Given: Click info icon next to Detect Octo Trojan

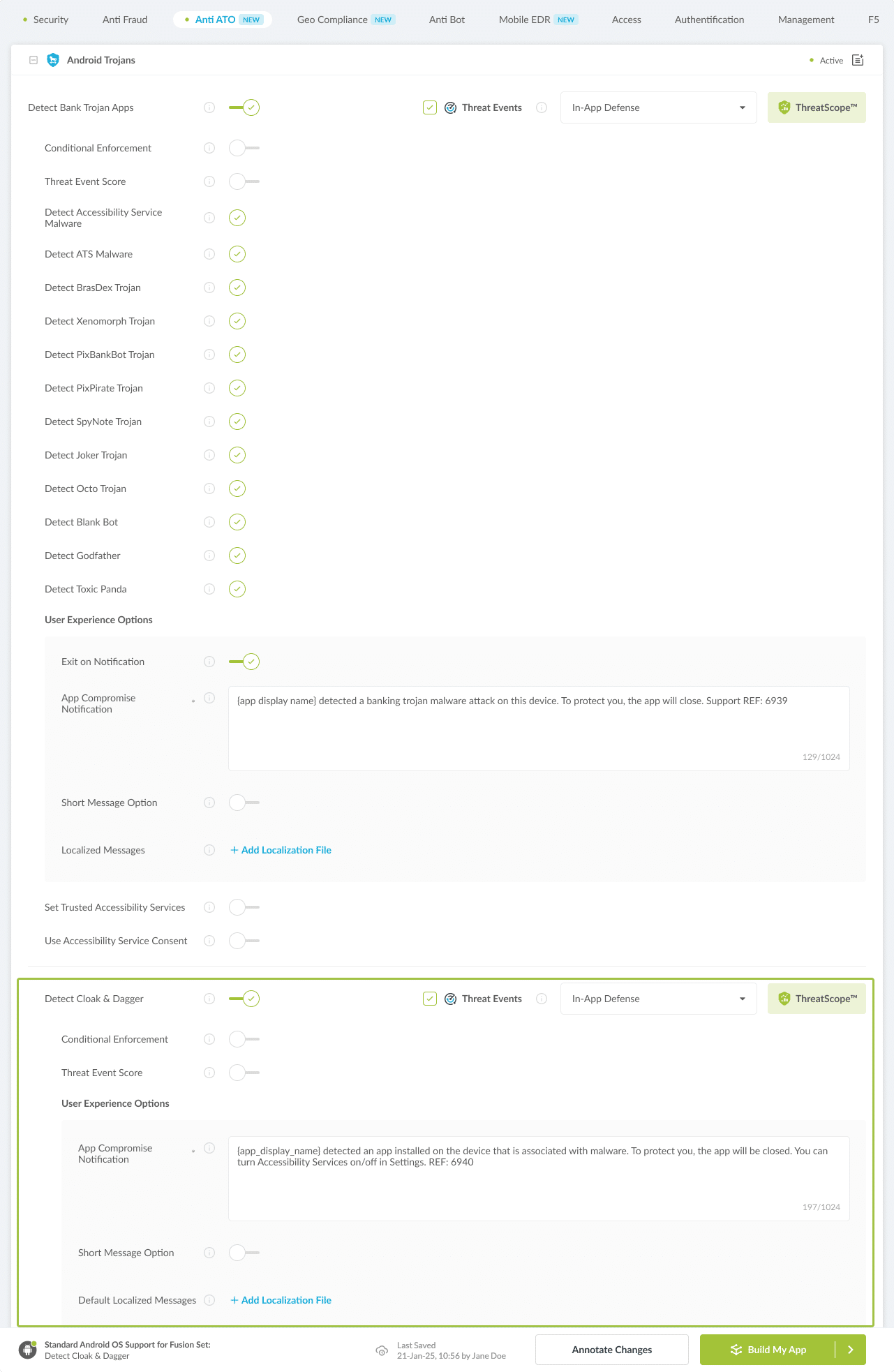Looking at the screenshot, I should tap(209, 489).
